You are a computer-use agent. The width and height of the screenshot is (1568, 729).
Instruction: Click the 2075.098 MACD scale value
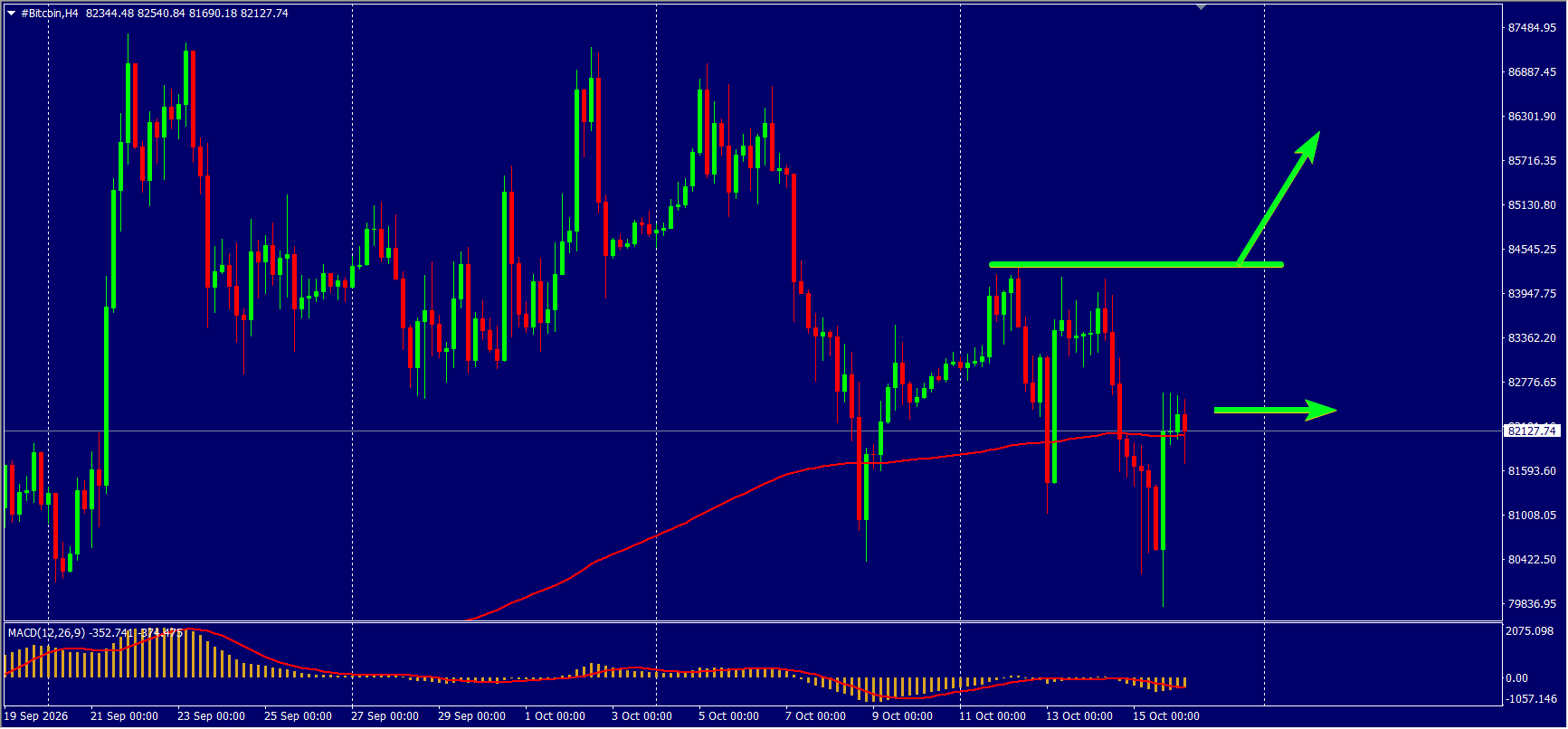[x=1530, y=631]
